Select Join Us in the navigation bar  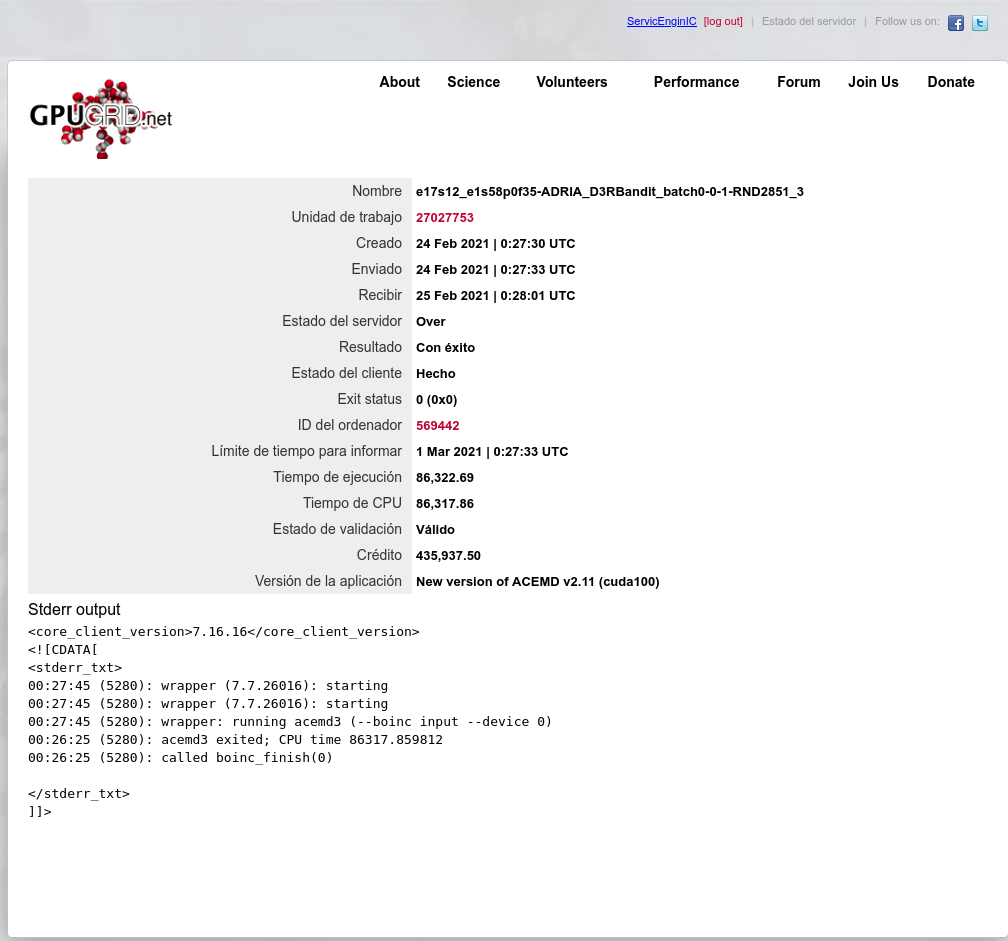point(873,82)
